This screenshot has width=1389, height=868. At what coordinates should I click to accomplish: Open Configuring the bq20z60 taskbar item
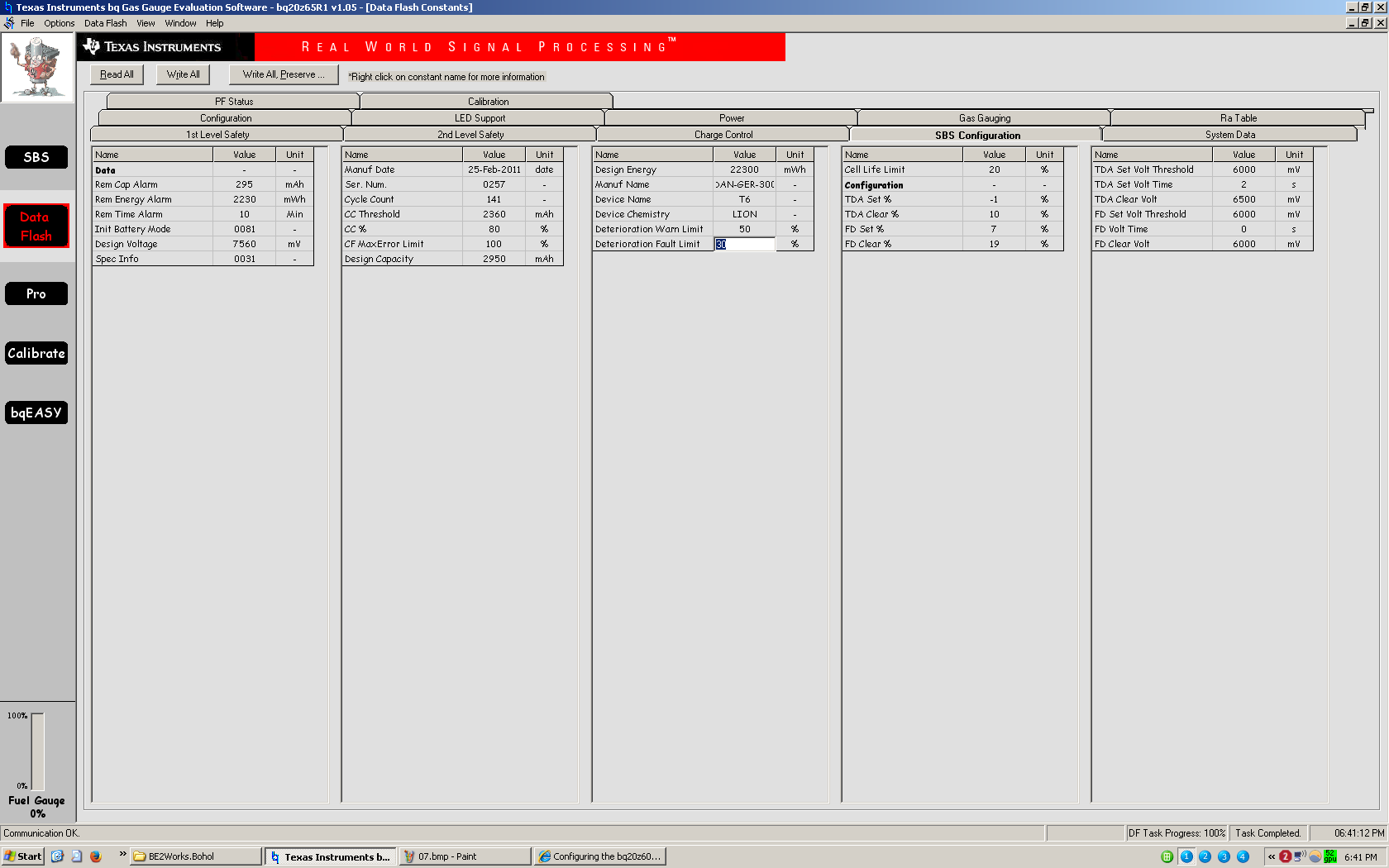[599, 856]
